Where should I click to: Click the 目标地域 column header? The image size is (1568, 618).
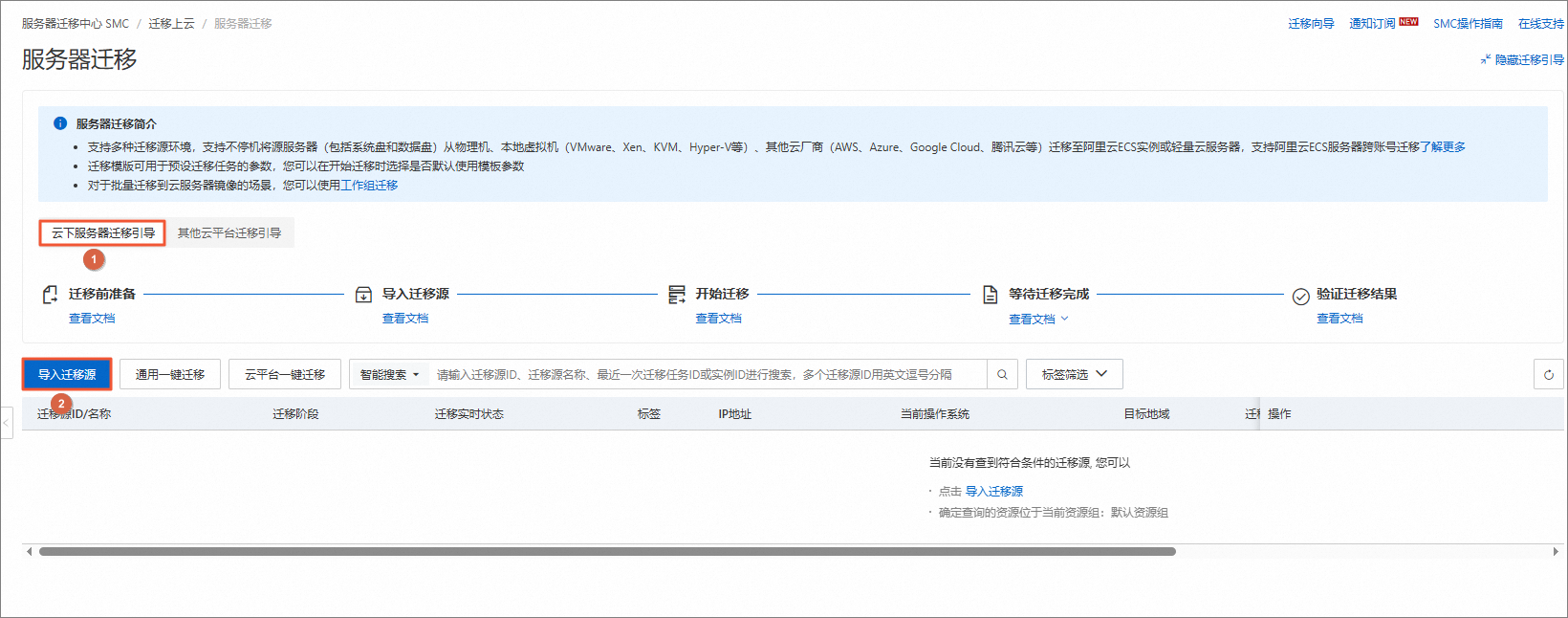pos(1146,414)
